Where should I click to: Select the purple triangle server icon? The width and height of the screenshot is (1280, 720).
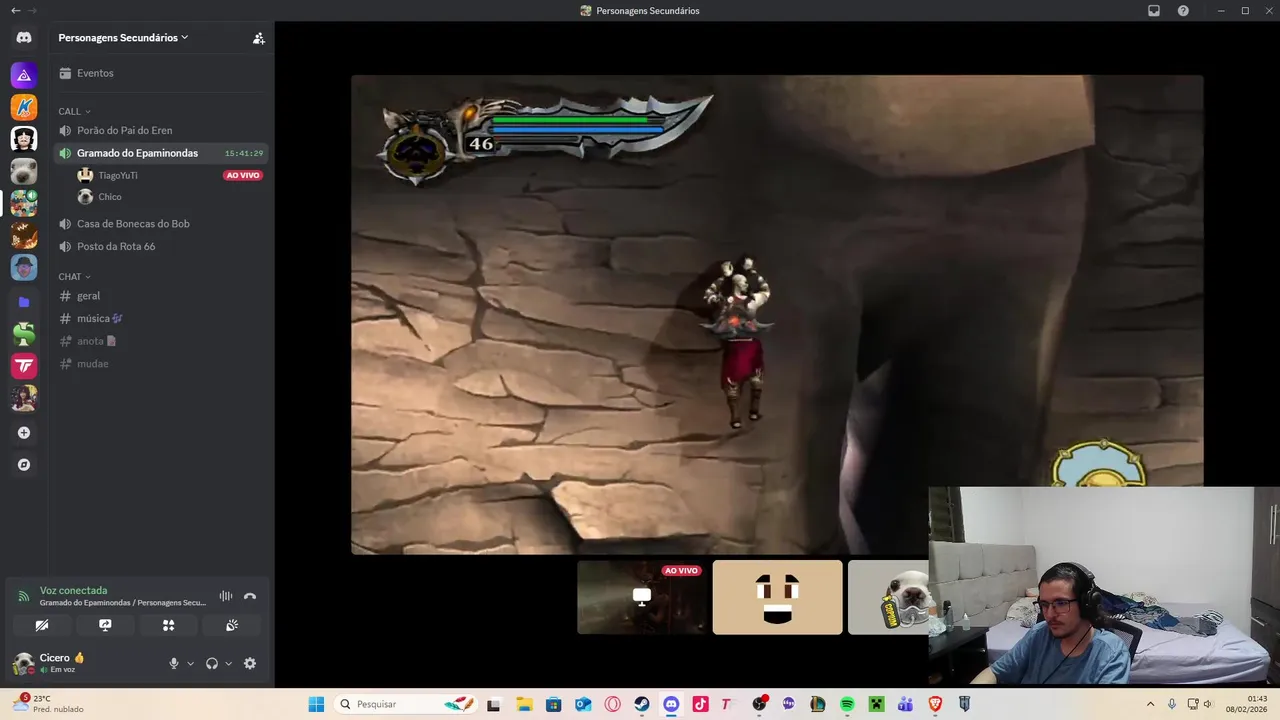(x=24, y=75)
